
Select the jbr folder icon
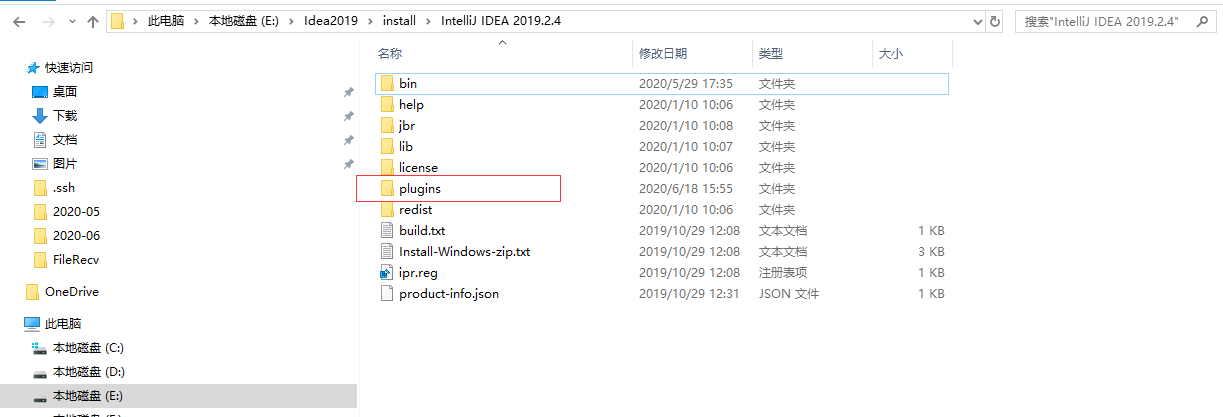click(x=388, y=125)
